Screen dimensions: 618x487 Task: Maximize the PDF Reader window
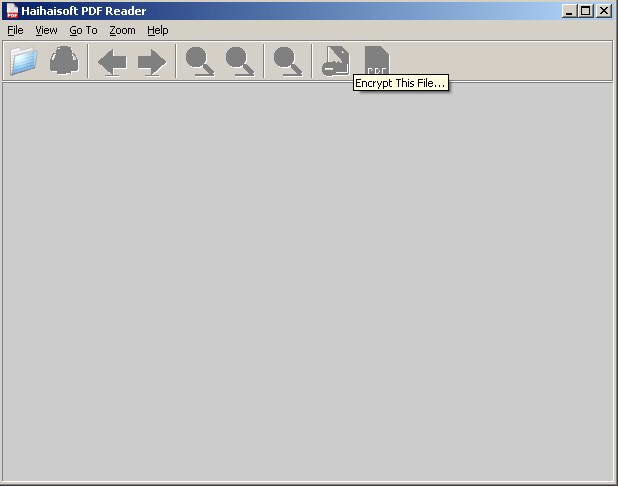586,11
